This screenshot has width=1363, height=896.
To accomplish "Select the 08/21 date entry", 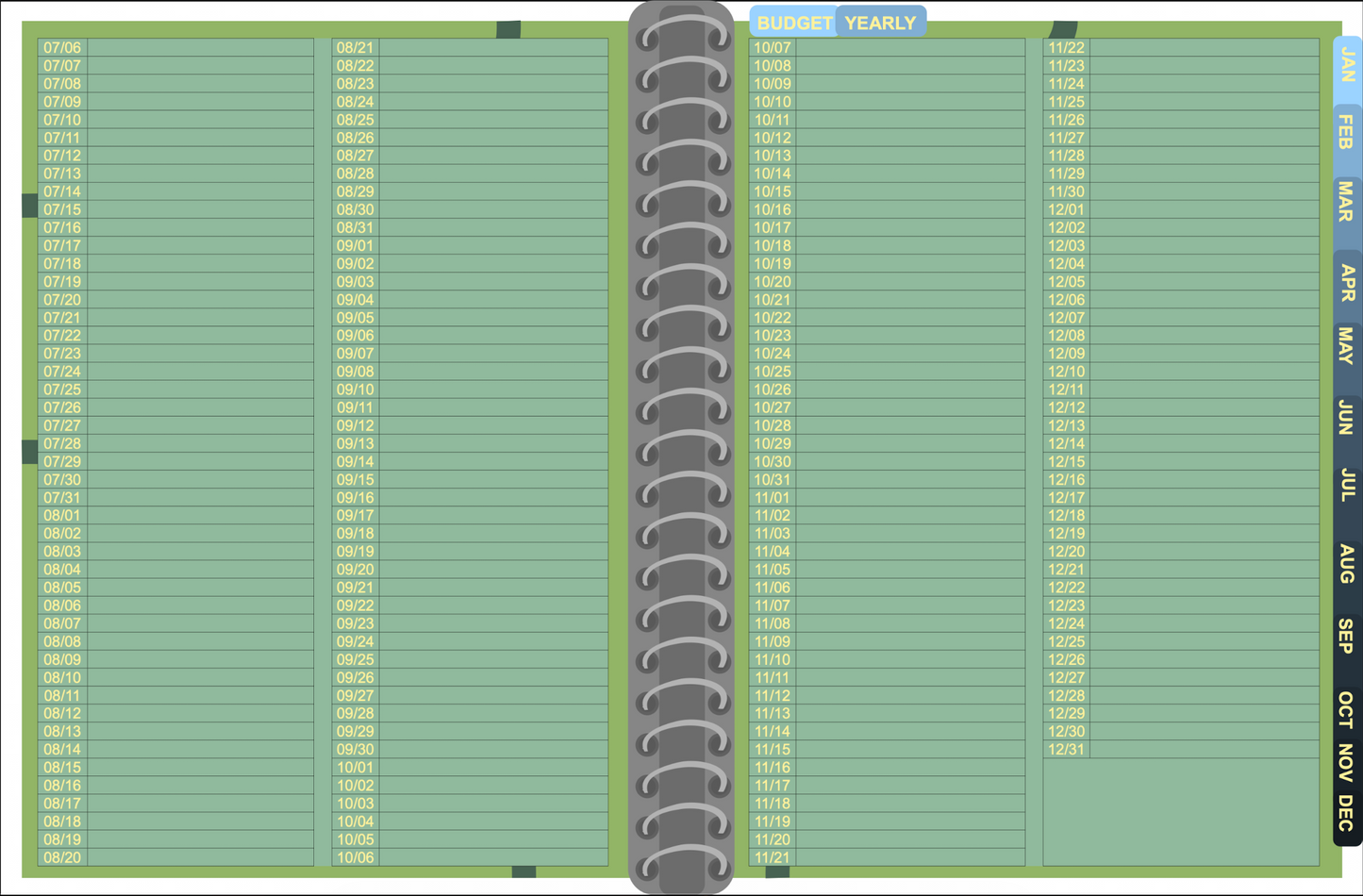I will click(356, 47).
